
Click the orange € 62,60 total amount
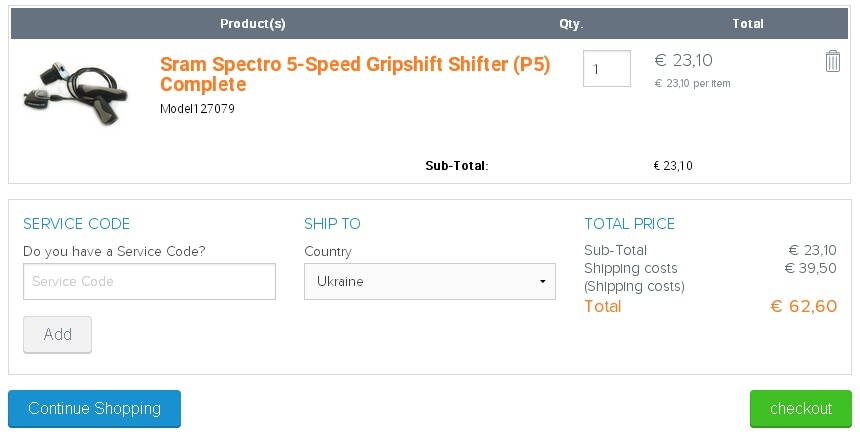click(803, 307)
